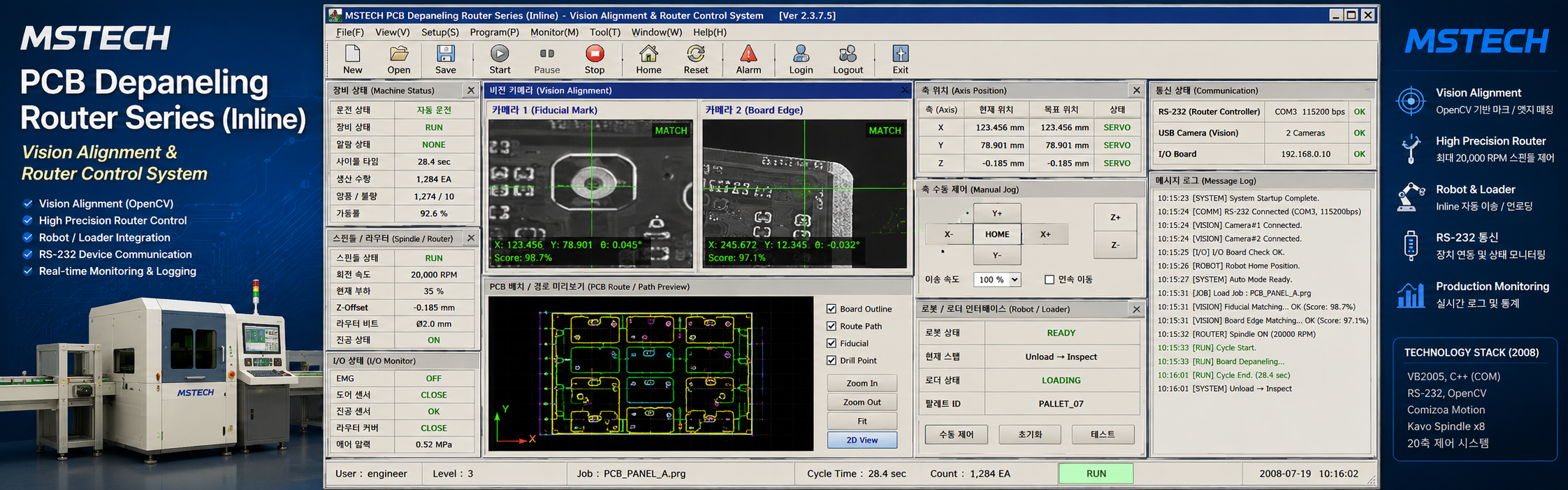Click the Fit button

[x=862, y=421]
